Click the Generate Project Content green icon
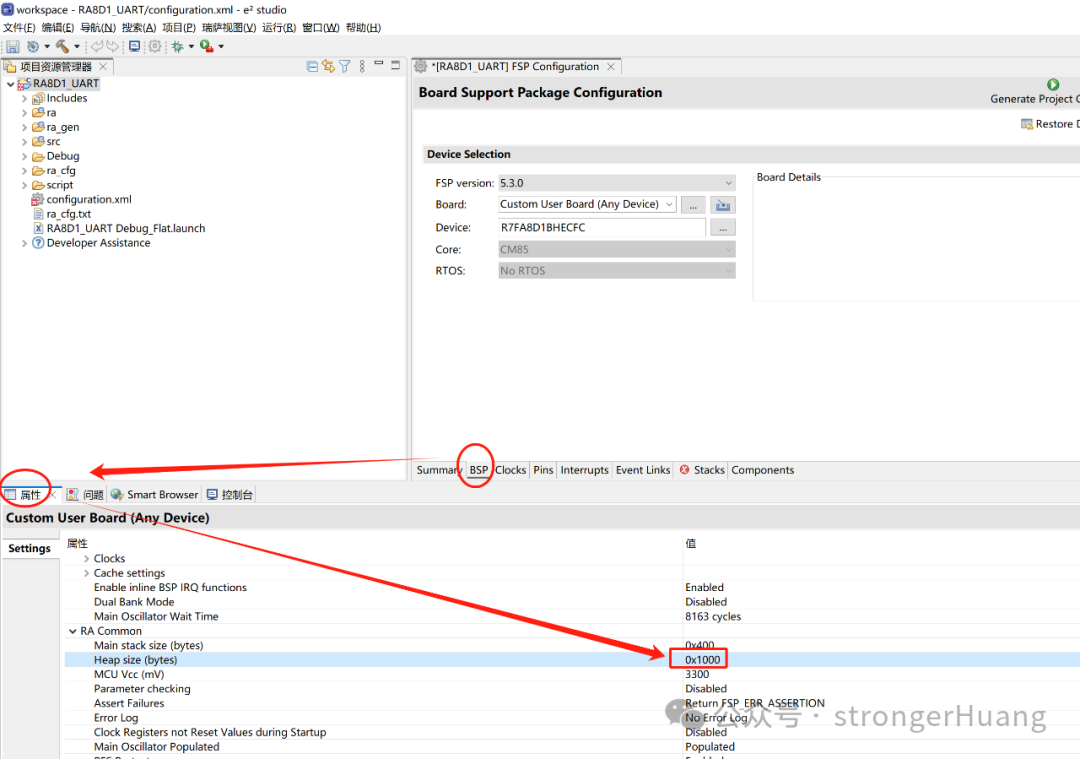Image resolution: width=1080 pixels, height=759 pixels. (1052, 84)
